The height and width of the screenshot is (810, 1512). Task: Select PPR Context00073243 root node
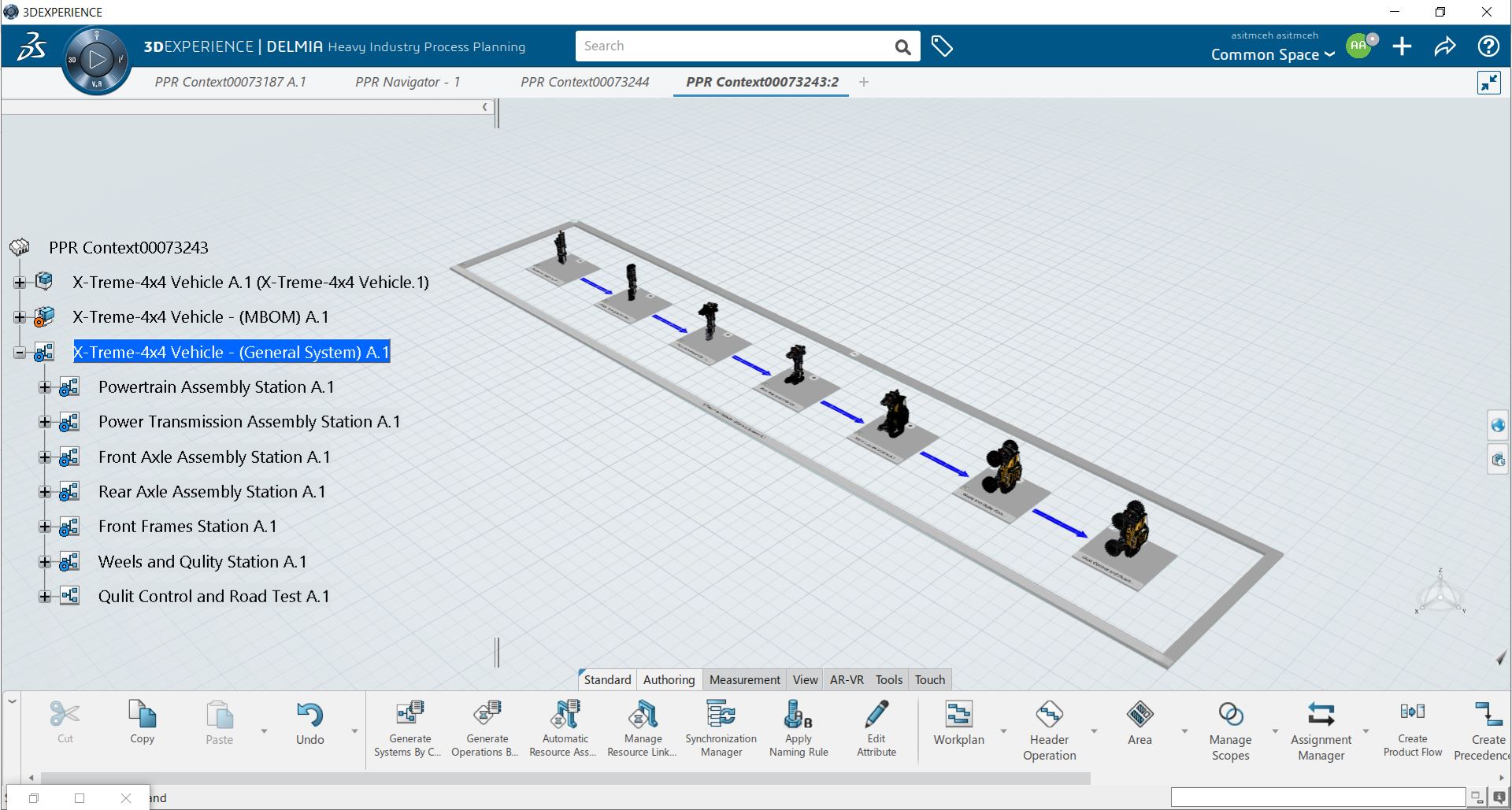click(128, 248)
